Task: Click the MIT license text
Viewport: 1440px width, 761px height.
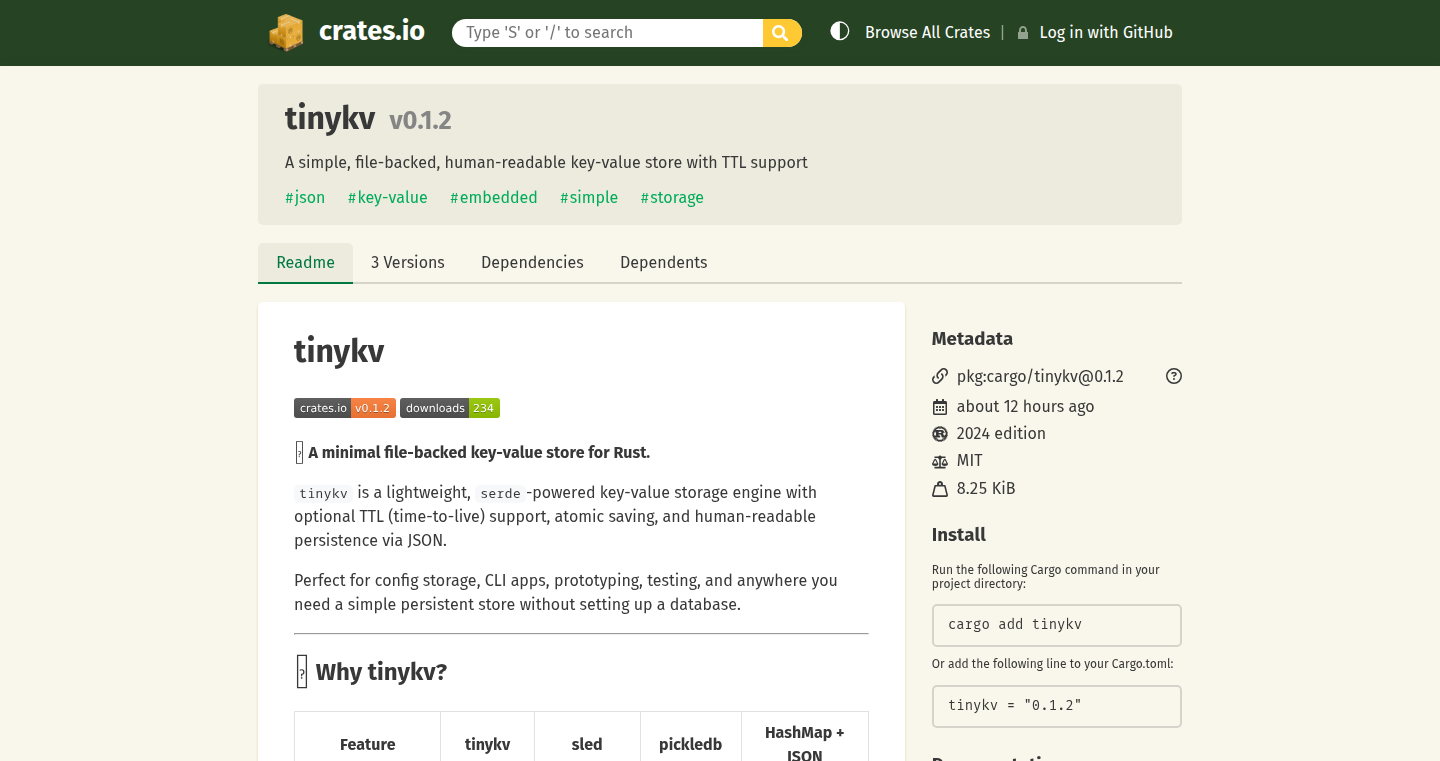Action: tap(970, 461)
